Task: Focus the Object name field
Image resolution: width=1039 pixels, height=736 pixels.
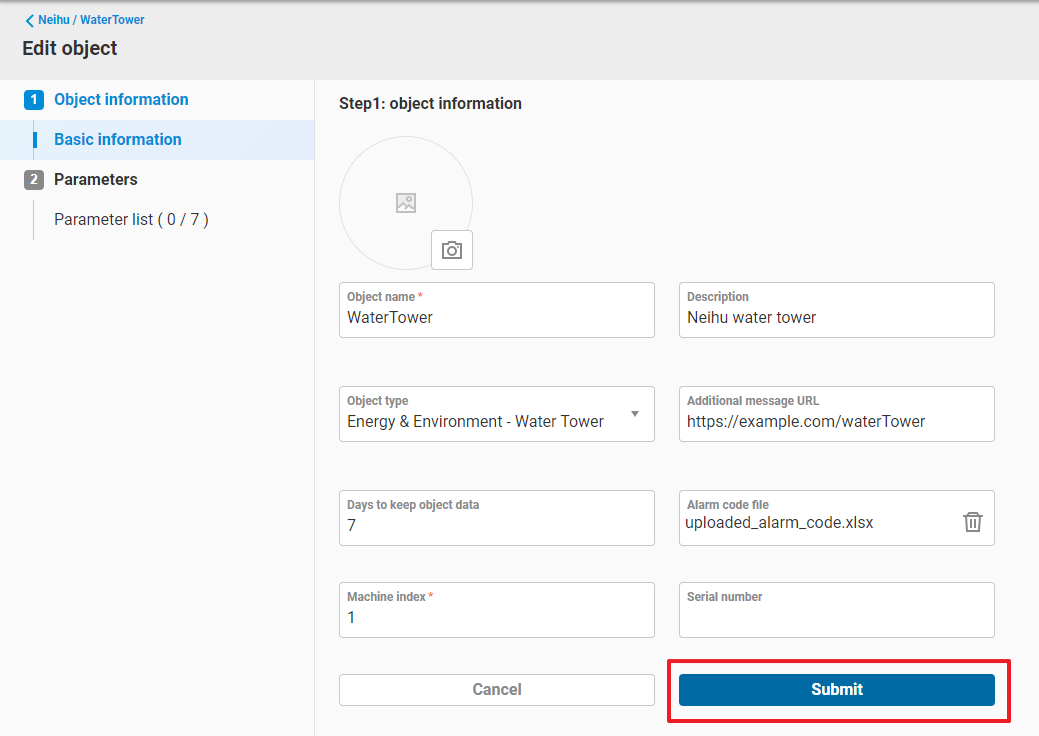Action: pyautogui.click(x=496, y=317)
